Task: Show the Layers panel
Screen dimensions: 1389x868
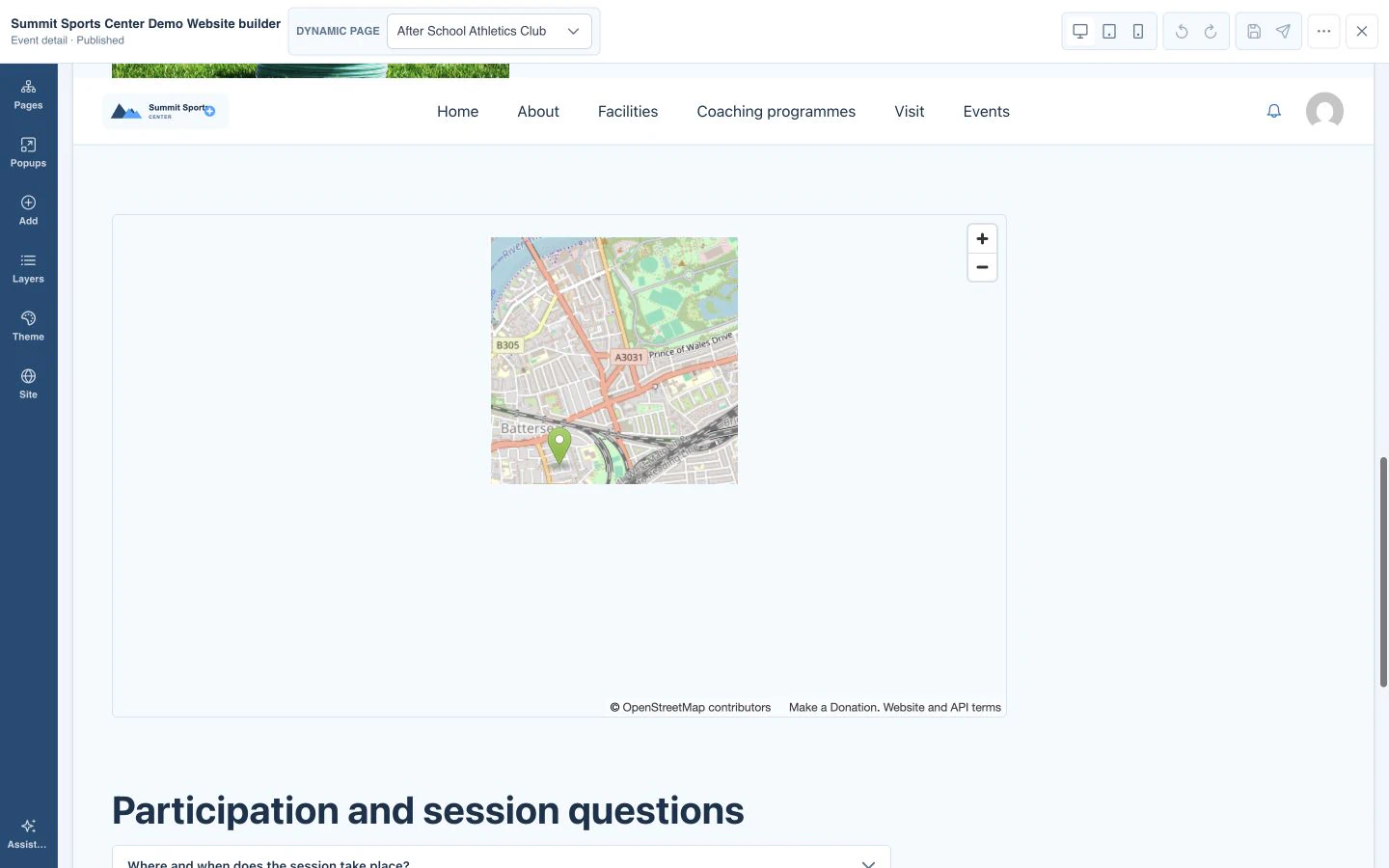Action: coord(28,268)
